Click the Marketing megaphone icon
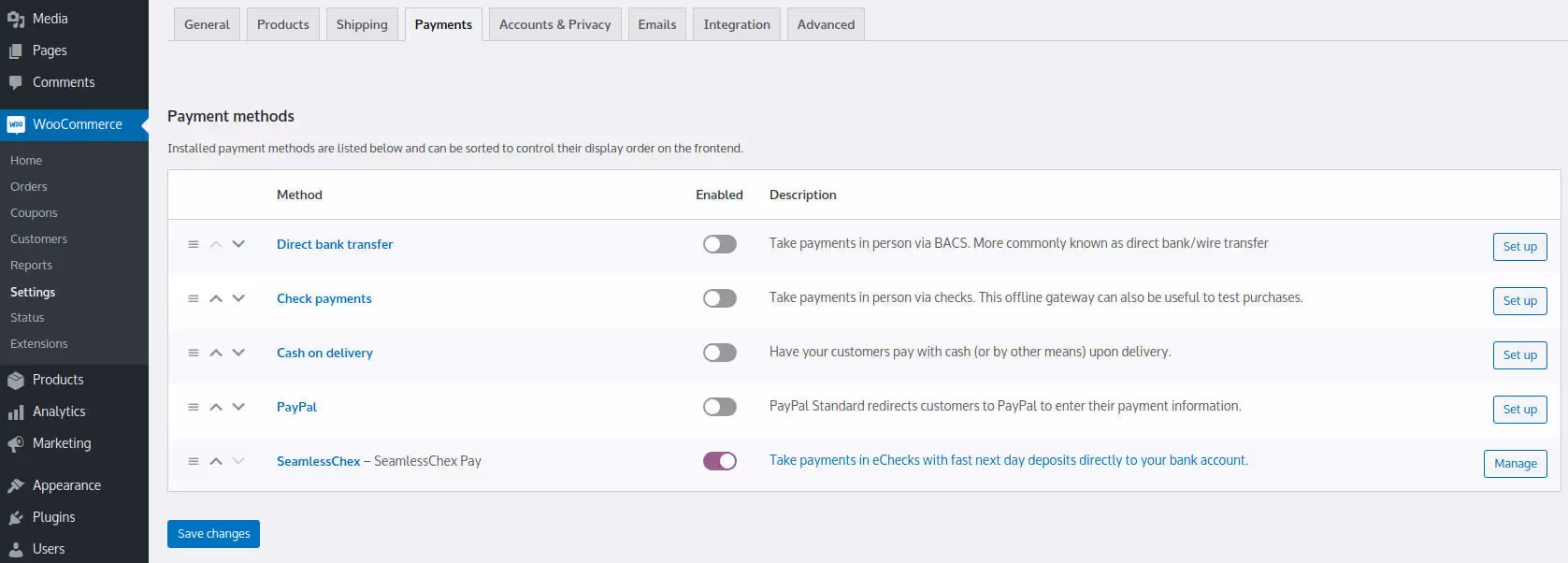 coord(16,443)
